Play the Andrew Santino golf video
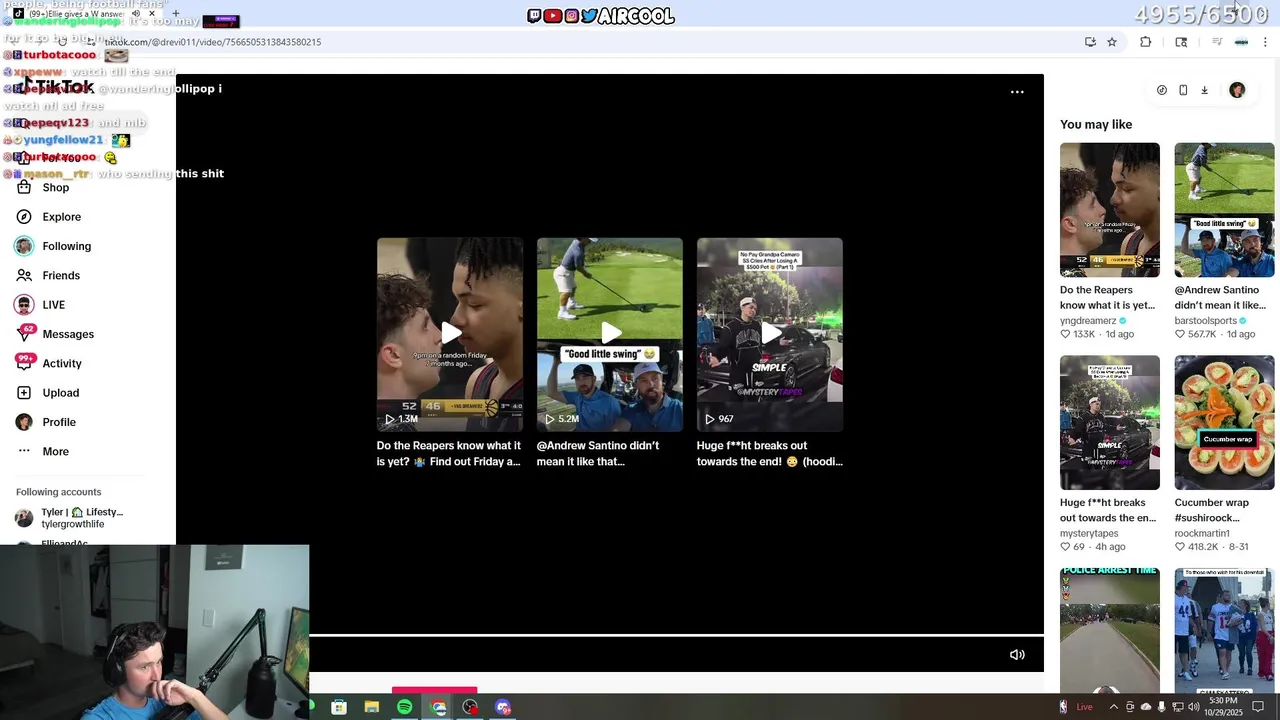Image resolution: width=1280 pixels, height=720 pixels. [610, 334]
